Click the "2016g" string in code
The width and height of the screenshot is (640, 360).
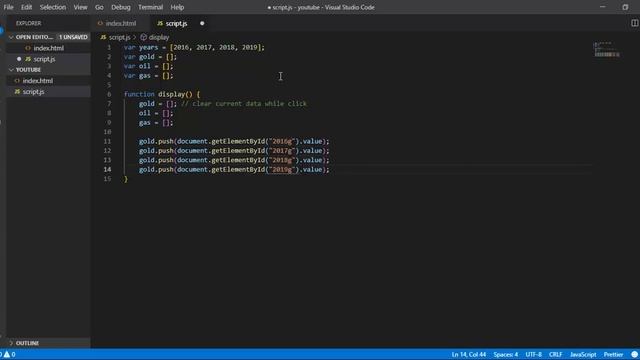282,141
